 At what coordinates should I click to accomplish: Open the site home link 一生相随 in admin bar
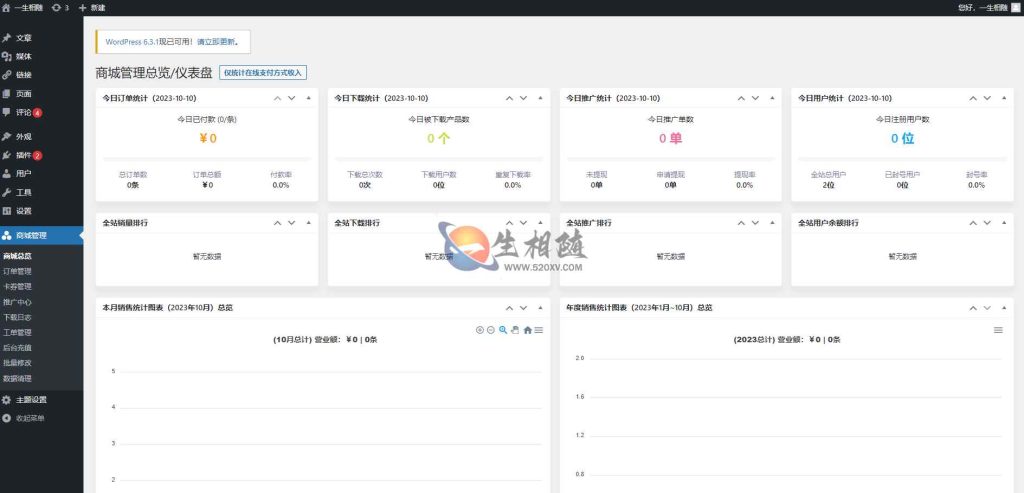(24, 8)
